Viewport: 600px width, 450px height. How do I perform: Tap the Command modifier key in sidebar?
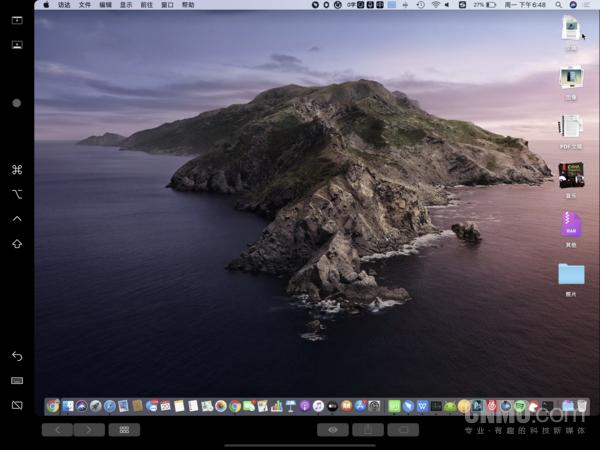pyautogui.click(x=17, y=170)
